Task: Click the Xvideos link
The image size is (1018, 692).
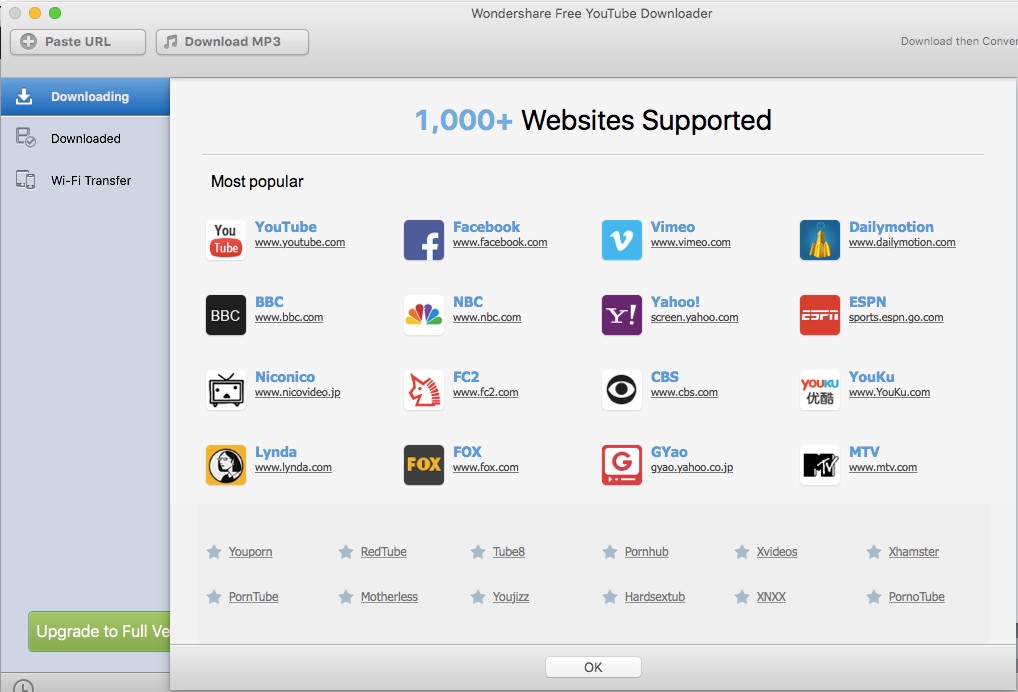Action: tap(776, 552)
